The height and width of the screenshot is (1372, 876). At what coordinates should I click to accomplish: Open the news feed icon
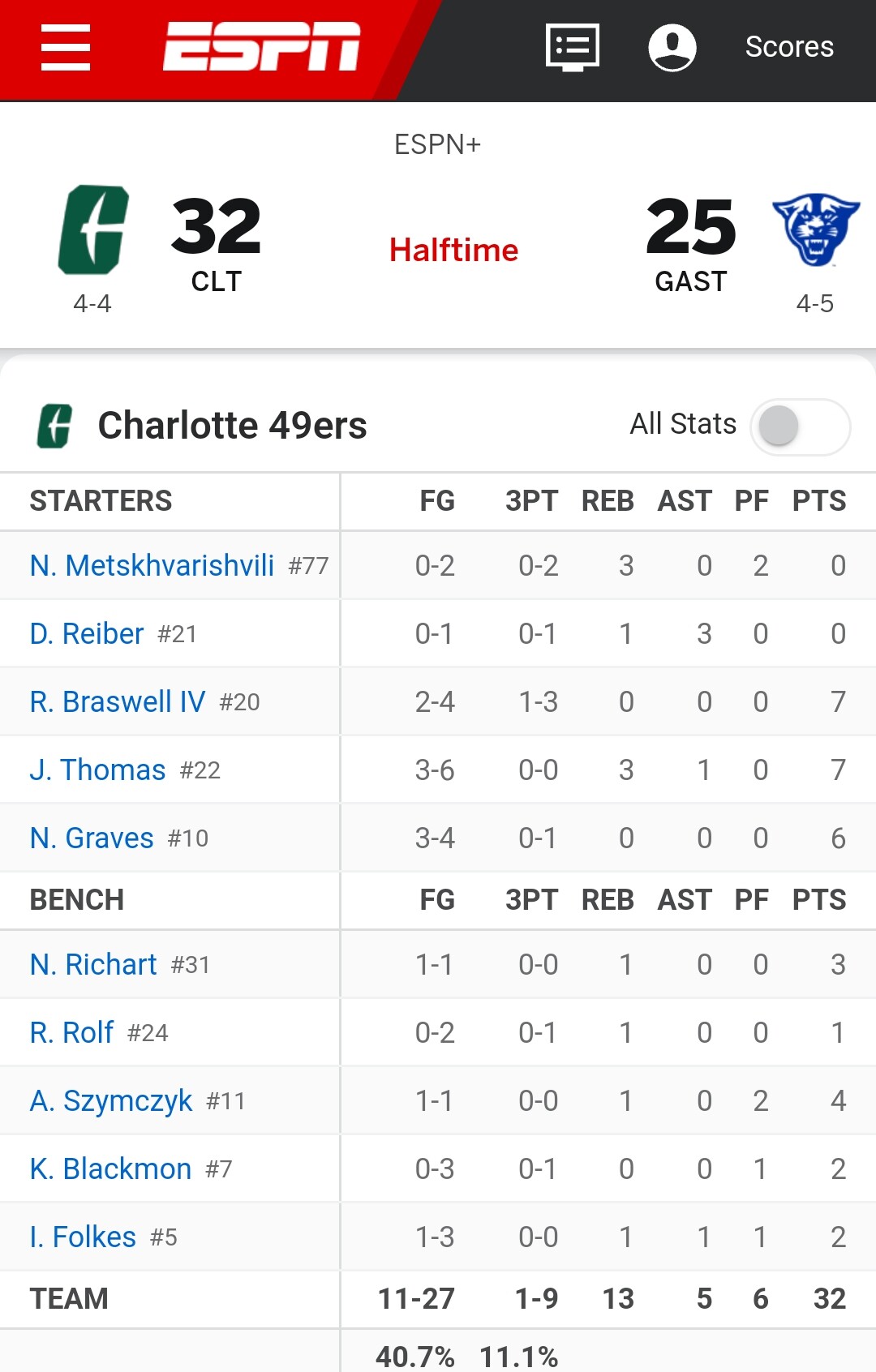(x=573, y=47)
